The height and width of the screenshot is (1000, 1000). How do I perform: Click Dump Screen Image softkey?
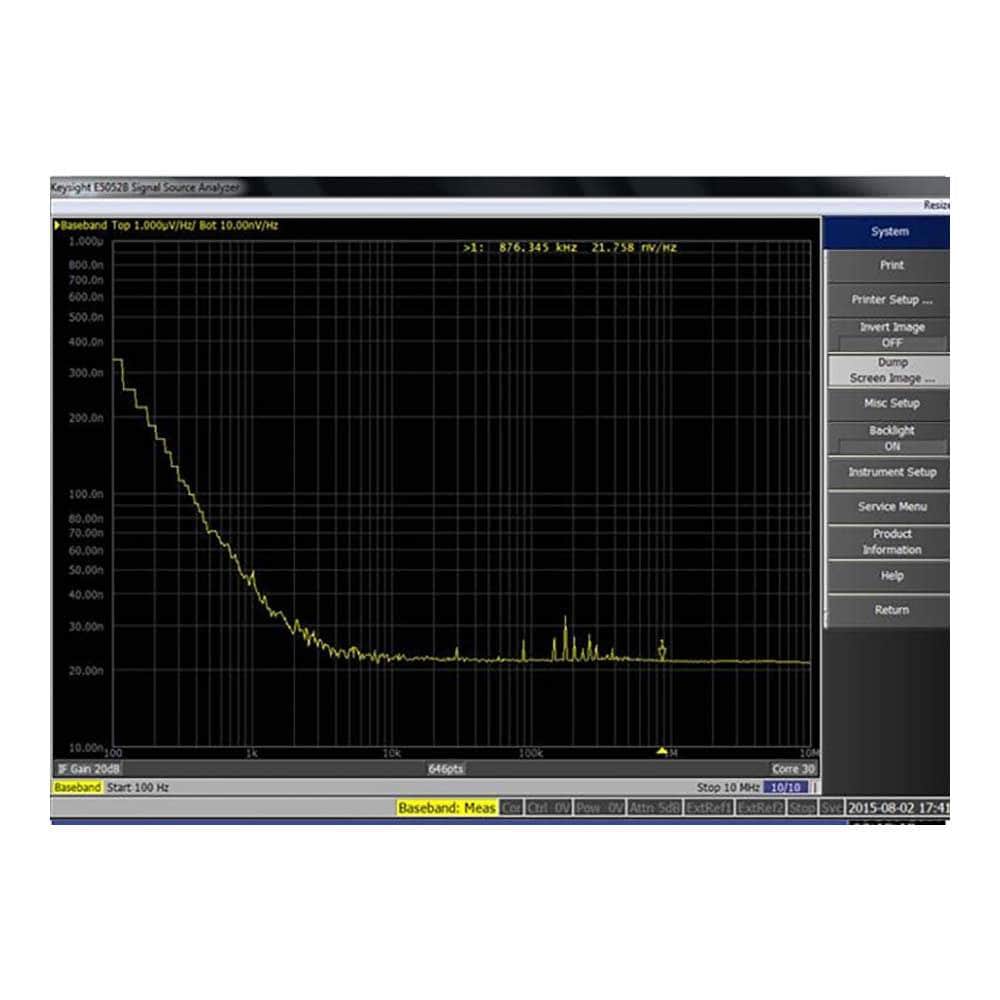891,371
